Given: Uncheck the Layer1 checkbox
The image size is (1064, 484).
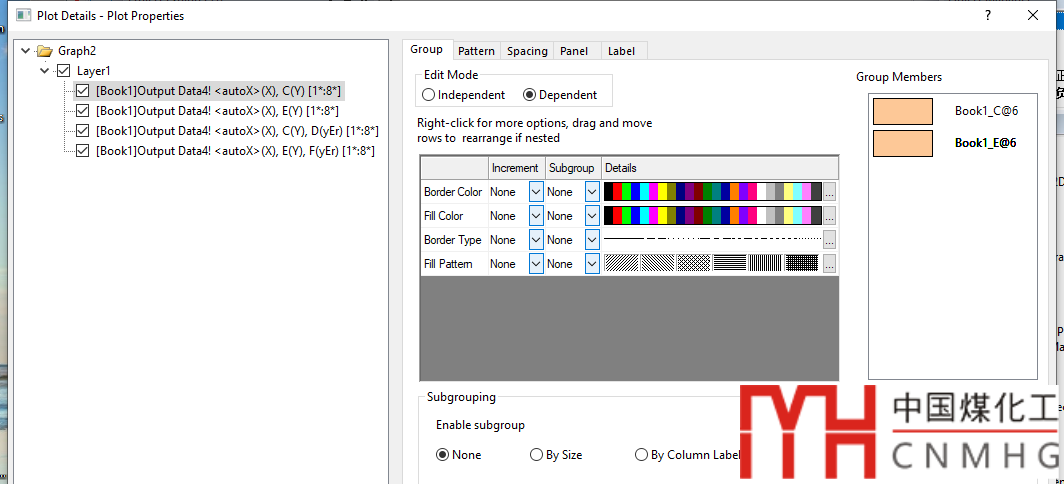Looking at the screenshot, I should pyautogui.click(x=64, y=71).
